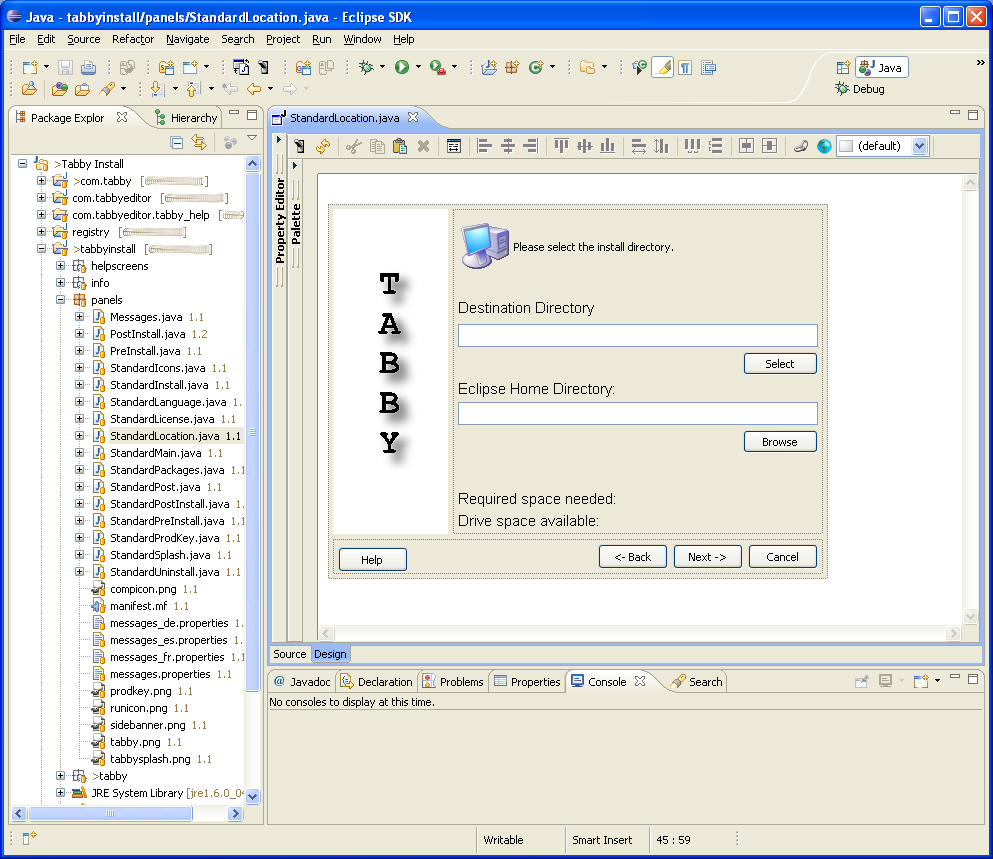Click the globe locale icon
Image resolution: width=993 pixels, height=859 pixels.
coord(824,146)
